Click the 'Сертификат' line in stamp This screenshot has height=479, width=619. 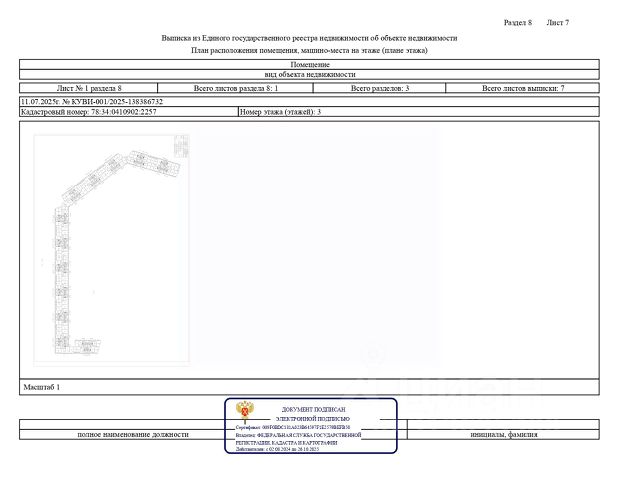pyautogui.click(x=293, y=427)
